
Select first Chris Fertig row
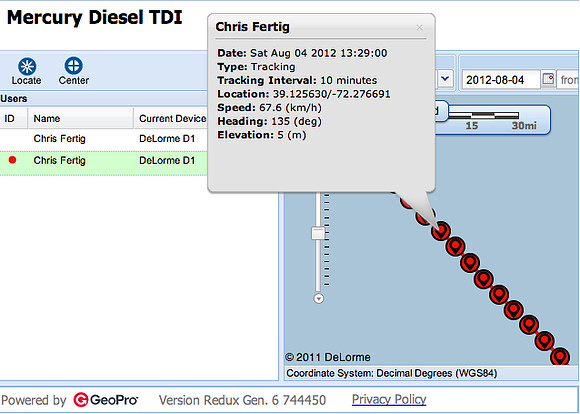point(104,139)
